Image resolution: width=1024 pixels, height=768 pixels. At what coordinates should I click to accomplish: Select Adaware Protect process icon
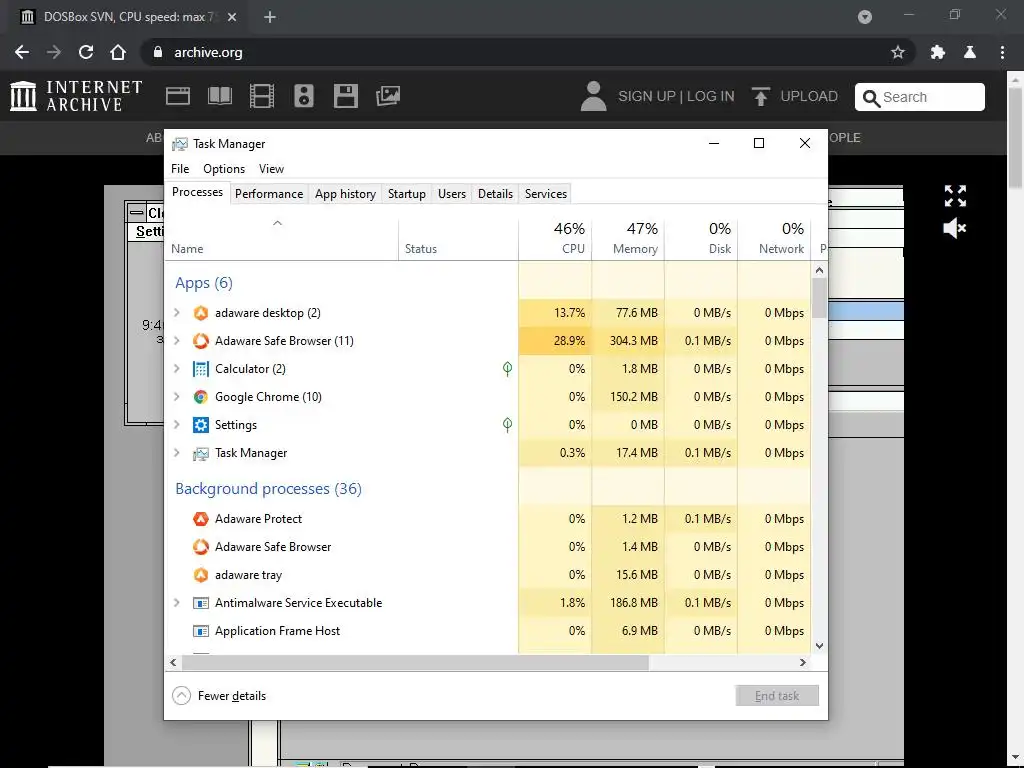(200, 519)
